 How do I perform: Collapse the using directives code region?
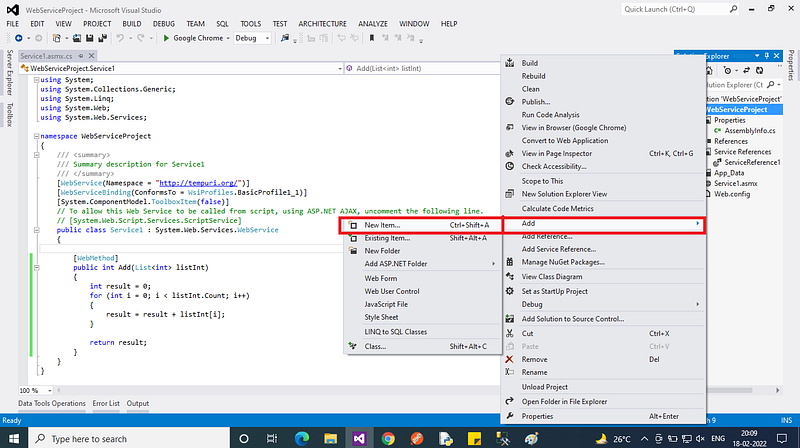pyautogui.click(x=36, y=80)
